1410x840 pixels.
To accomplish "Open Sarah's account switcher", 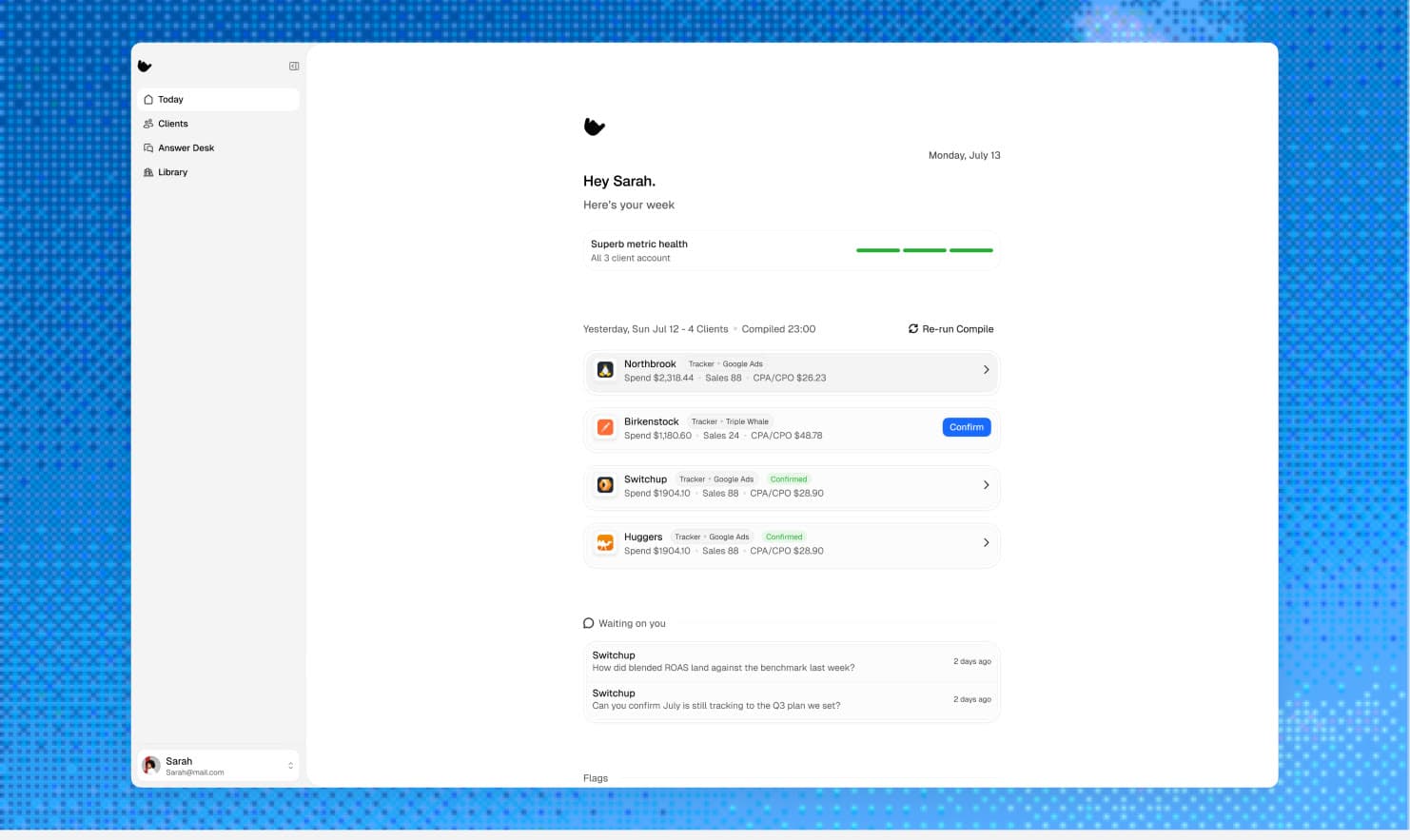I will 218,766.
